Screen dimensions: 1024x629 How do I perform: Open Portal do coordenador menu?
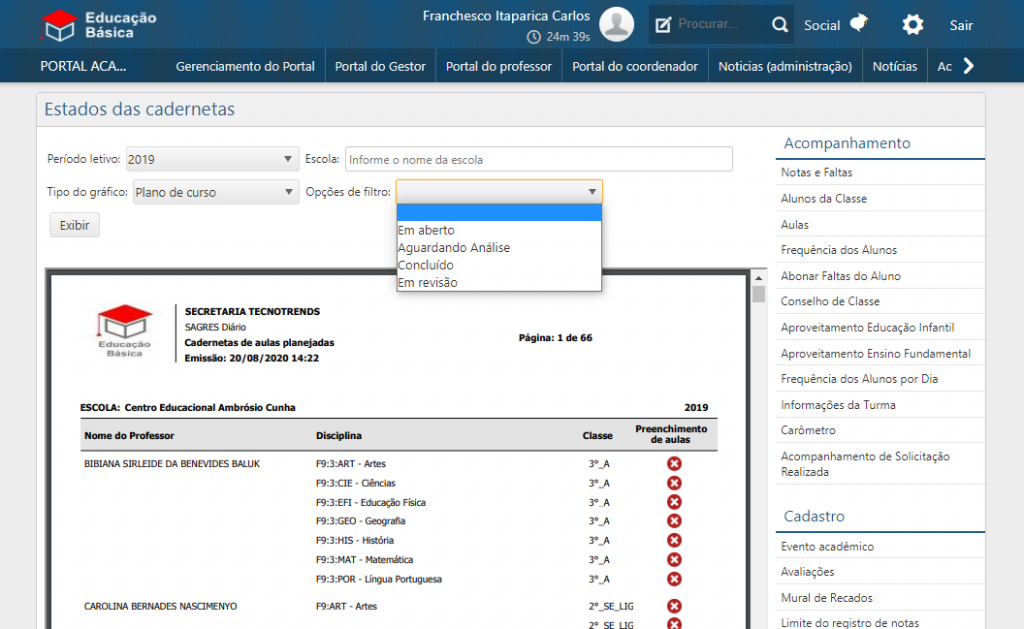coord(635,66)
